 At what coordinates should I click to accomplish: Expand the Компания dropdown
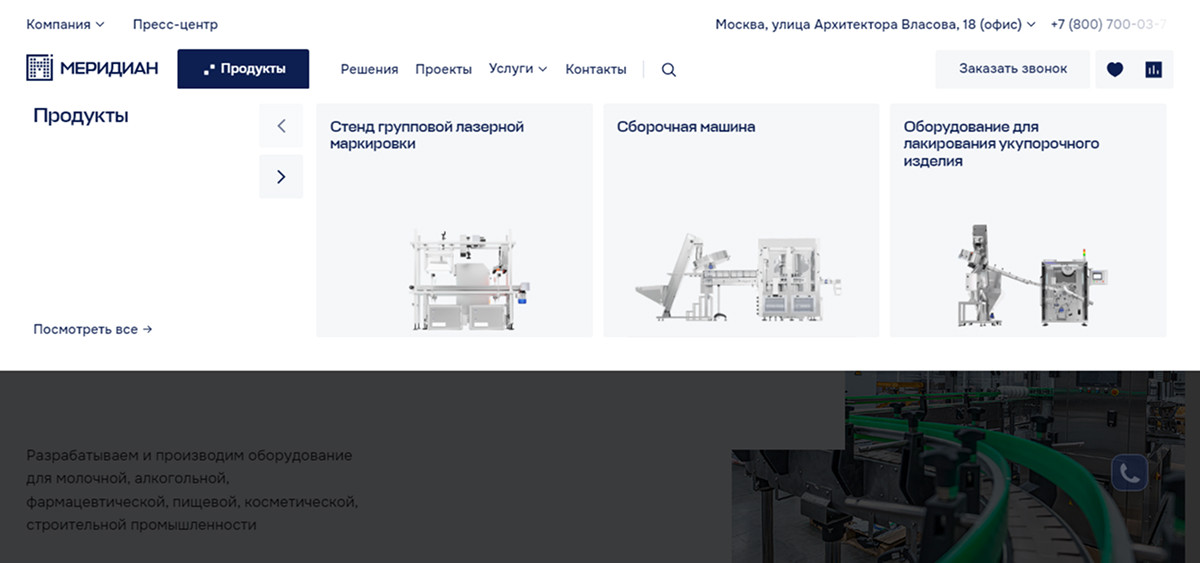[x=65, y=24]
